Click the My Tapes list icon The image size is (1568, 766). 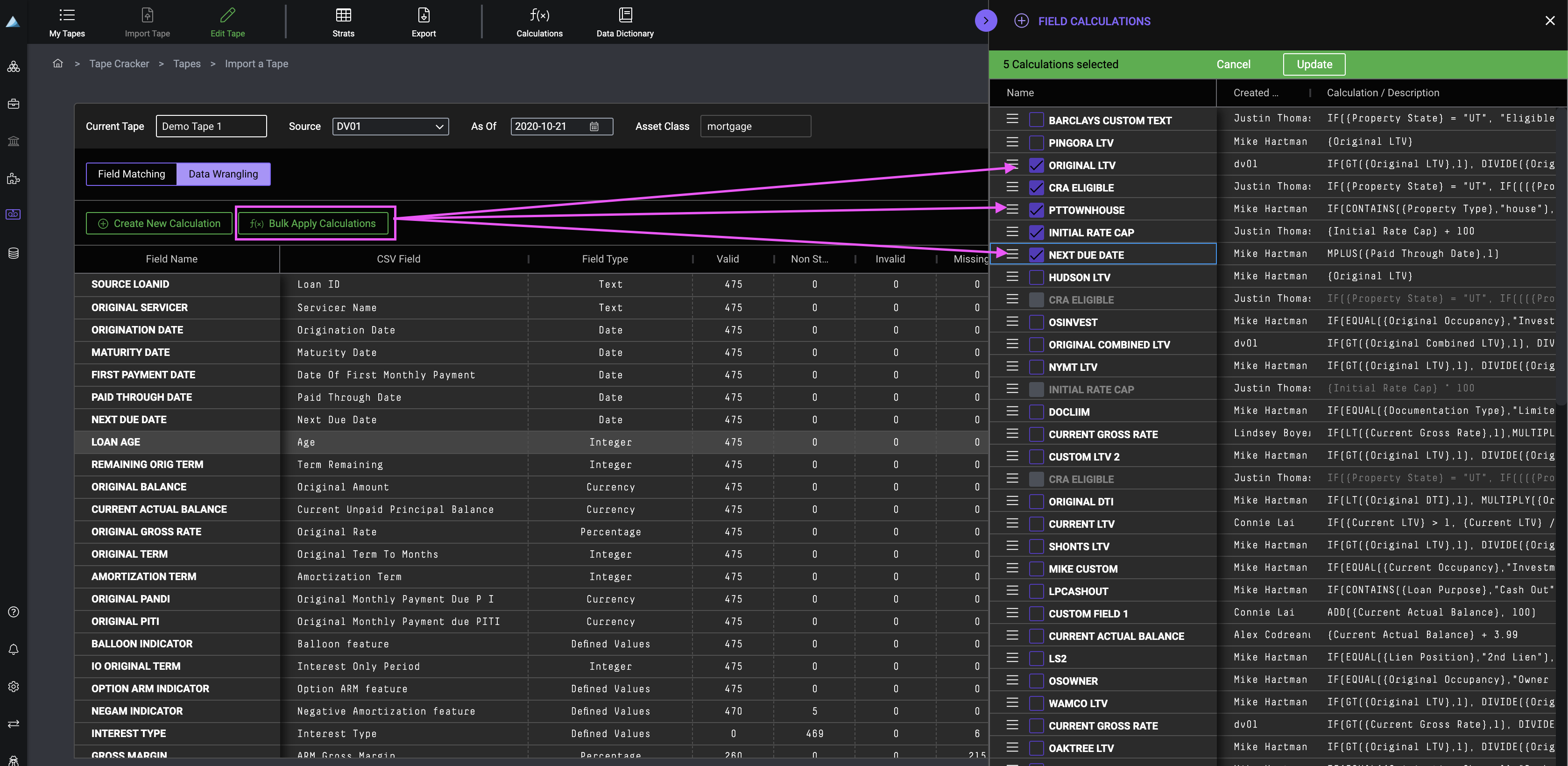coord(67,15)
